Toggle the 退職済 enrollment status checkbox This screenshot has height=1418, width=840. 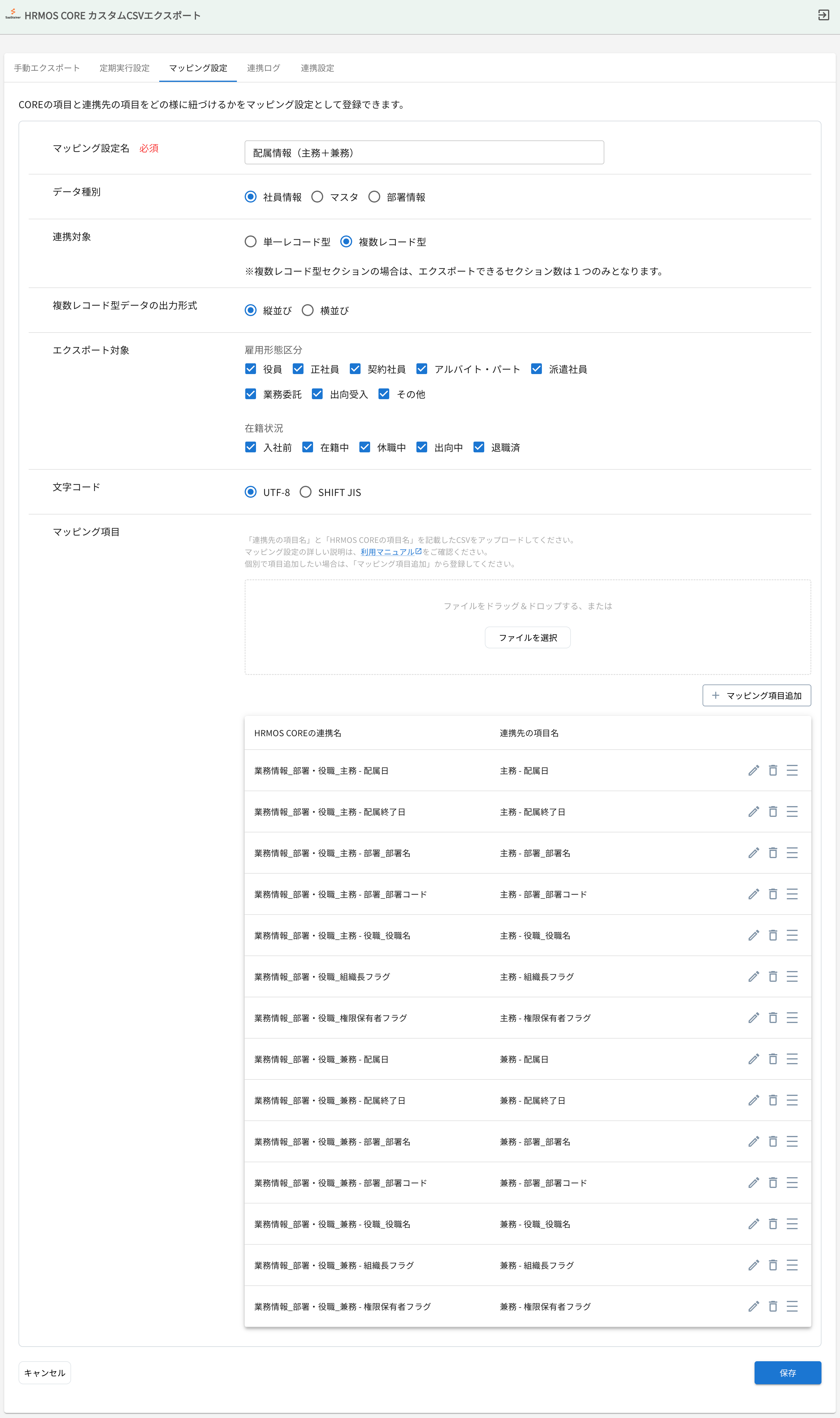[479, 447]
